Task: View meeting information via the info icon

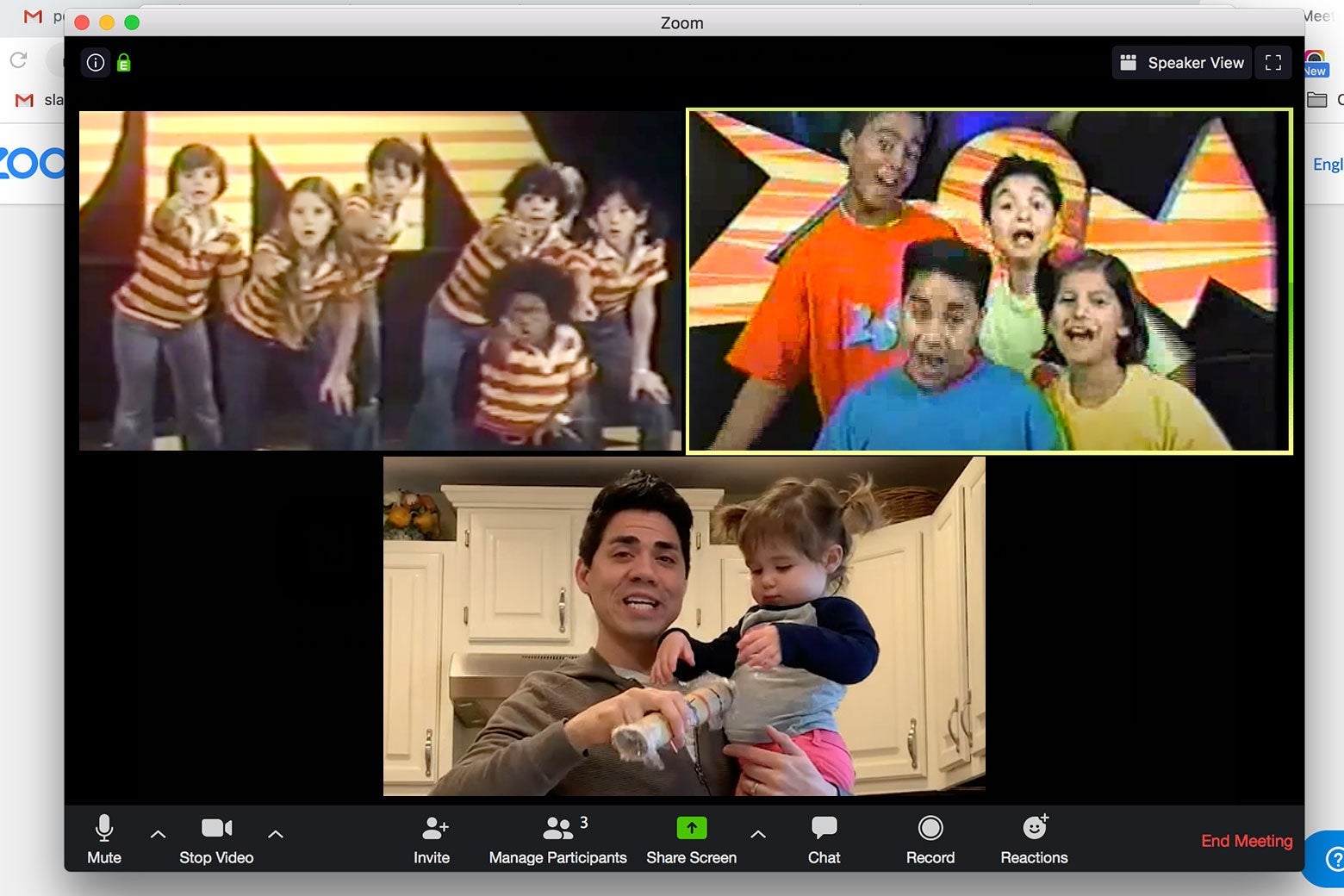Action: point(96,62)
